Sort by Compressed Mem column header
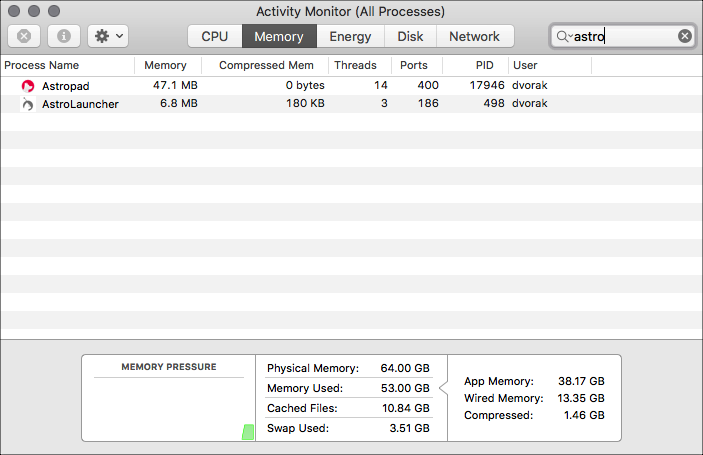 (265, 65)
